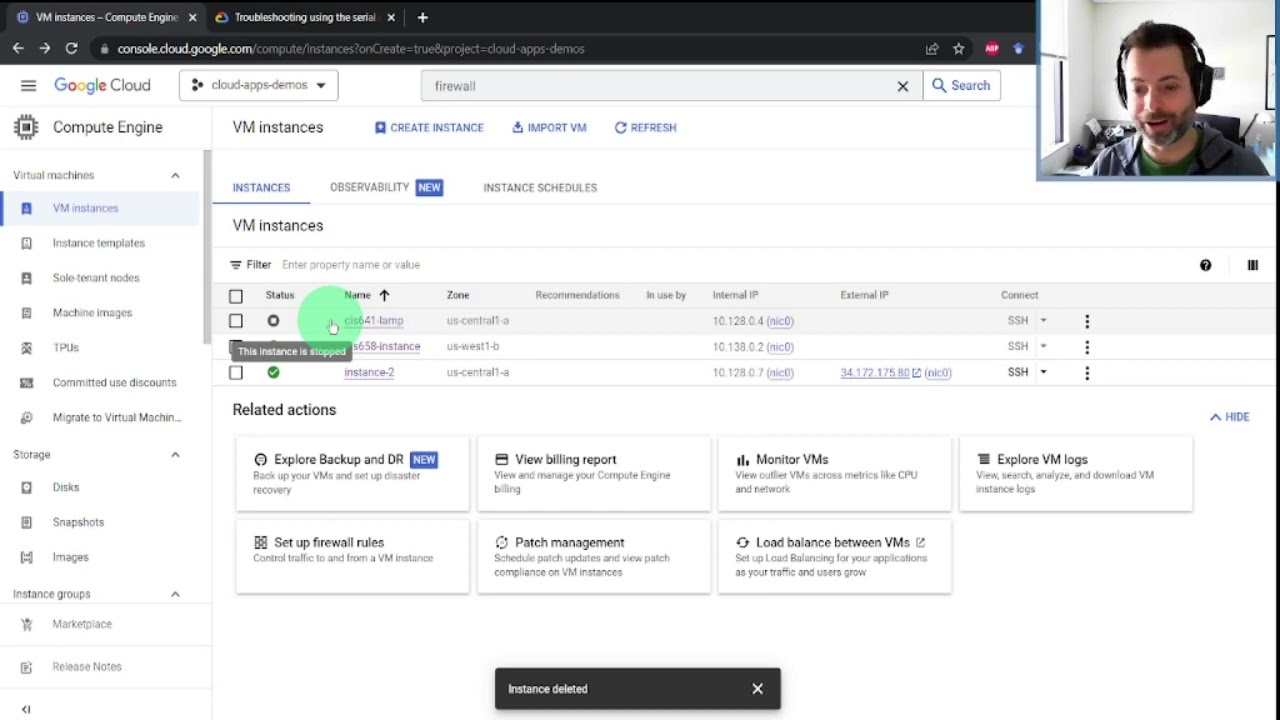Screen dimensions: 1280x720
Task: Open more actions menu for cis641-lamp
Action: (1087, 321)
